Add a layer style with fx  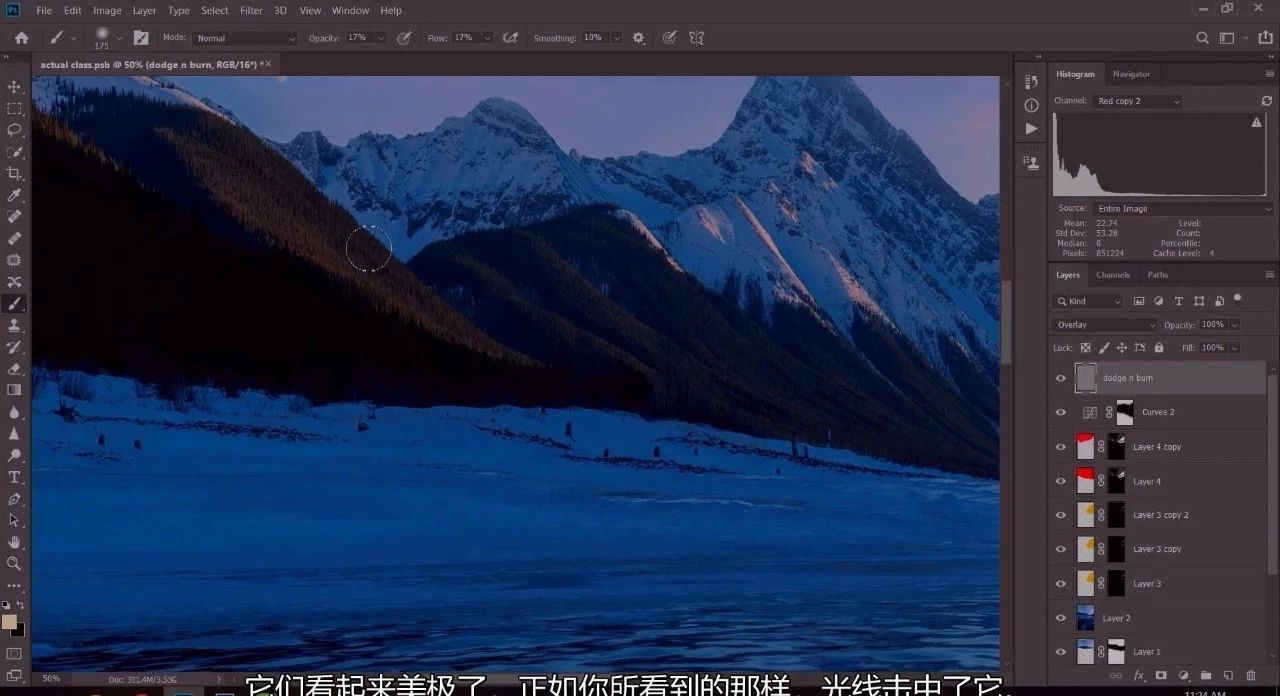point(1138,676)
